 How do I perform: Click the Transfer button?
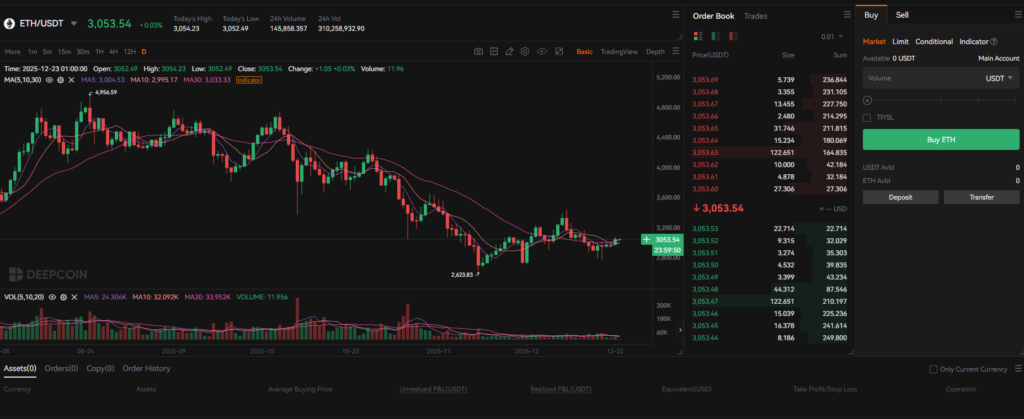click(982, 197)
